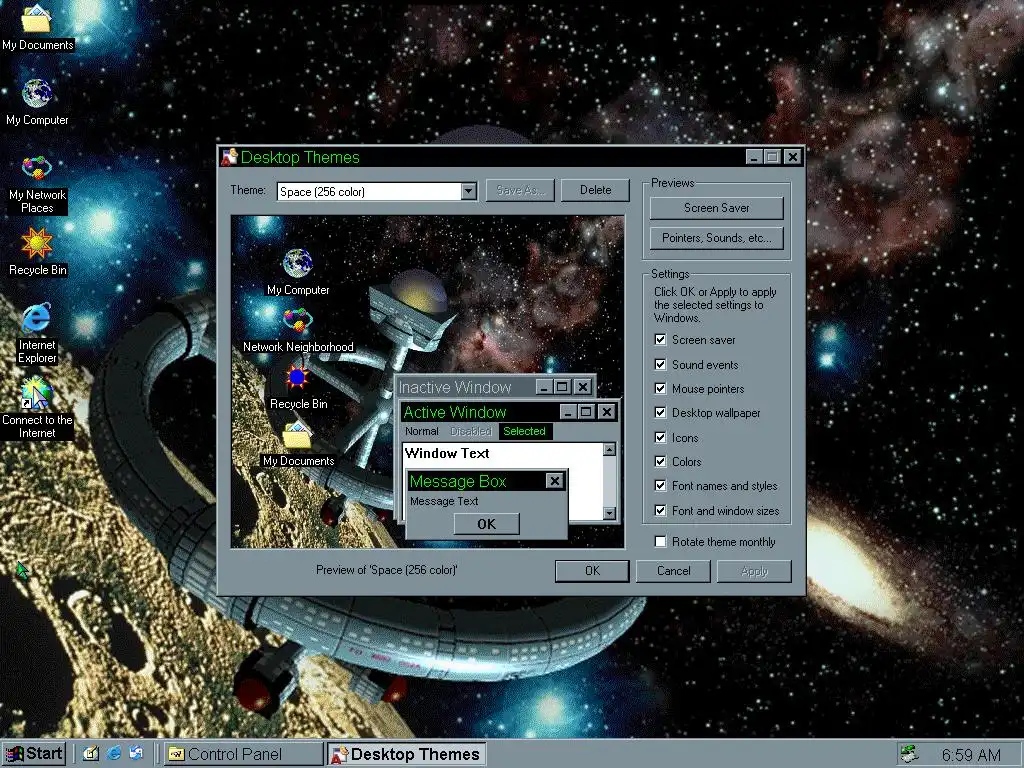Screen dimensions: 1024x768
Task: Click preview scrollbar up arrow
Action: click(609, 449)
